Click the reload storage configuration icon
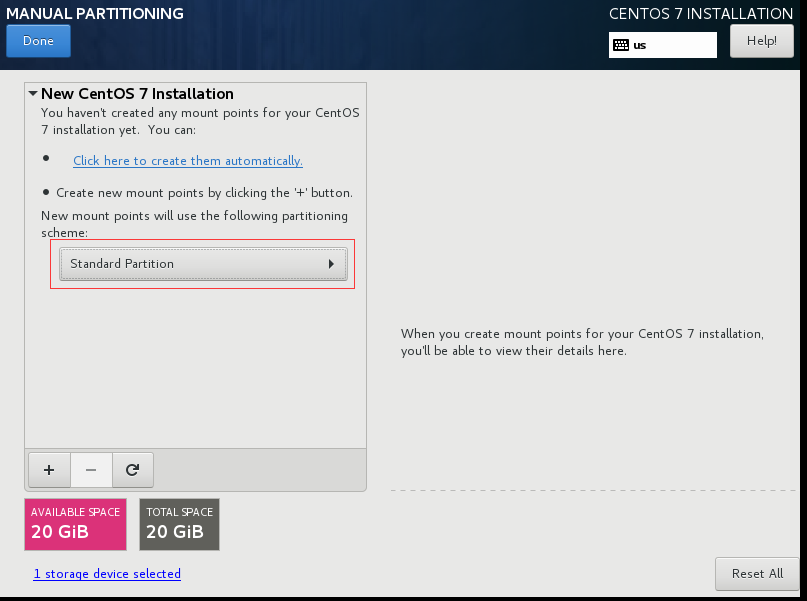This screenshot has width=807, height=601. (x=133, y=470)
